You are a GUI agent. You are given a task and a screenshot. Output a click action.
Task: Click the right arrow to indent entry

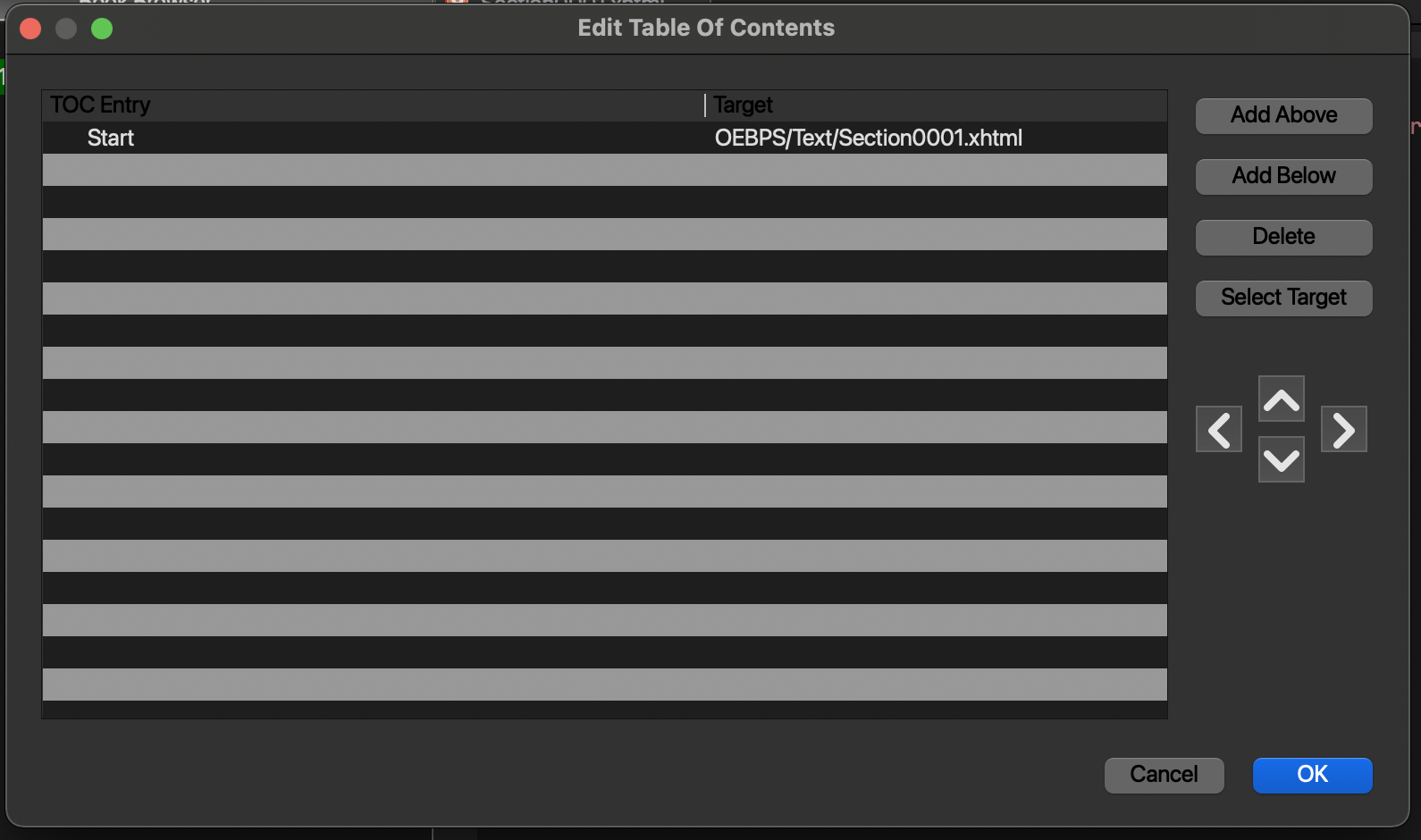[x=1343, y=430]
